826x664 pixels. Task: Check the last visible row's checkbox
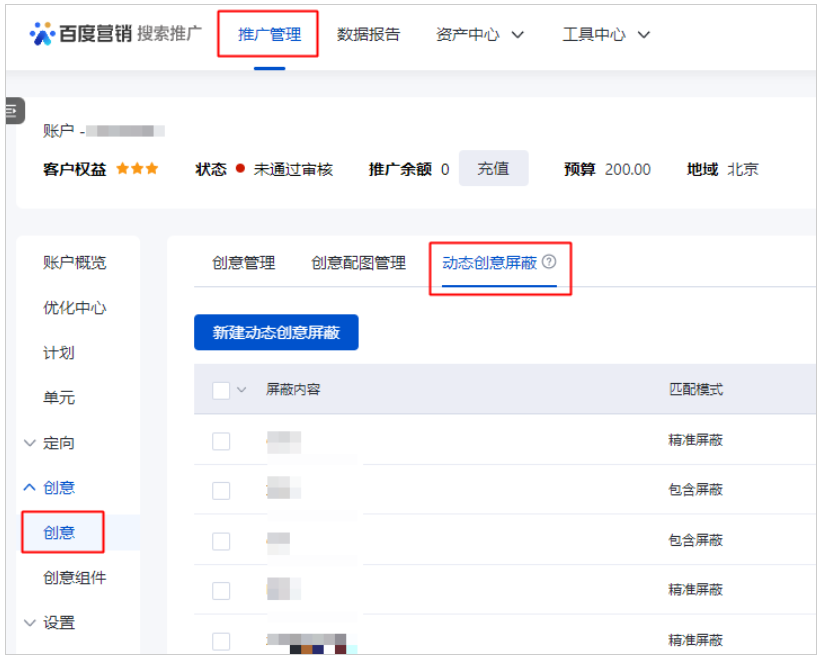click(x=221, y=640)
